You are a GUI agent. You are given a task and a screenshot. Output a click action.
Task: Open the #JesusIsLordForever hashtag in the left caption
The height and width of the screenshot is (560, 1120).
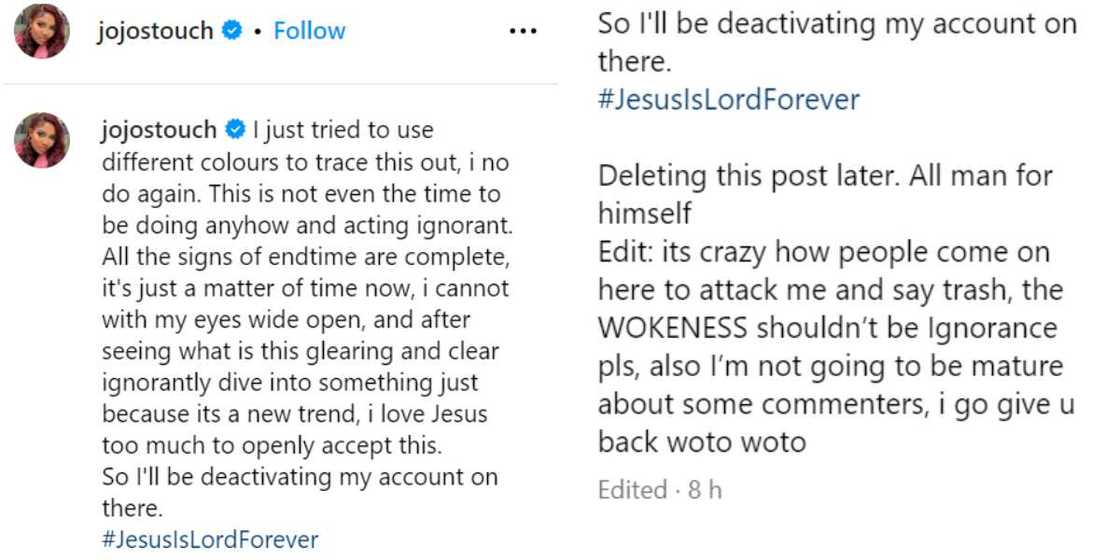pos(210,540)
